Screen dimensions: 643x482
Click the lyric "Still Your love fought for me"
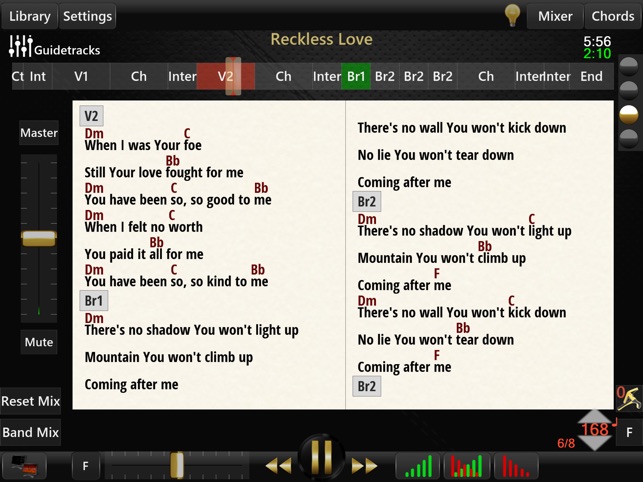[164, 173]
